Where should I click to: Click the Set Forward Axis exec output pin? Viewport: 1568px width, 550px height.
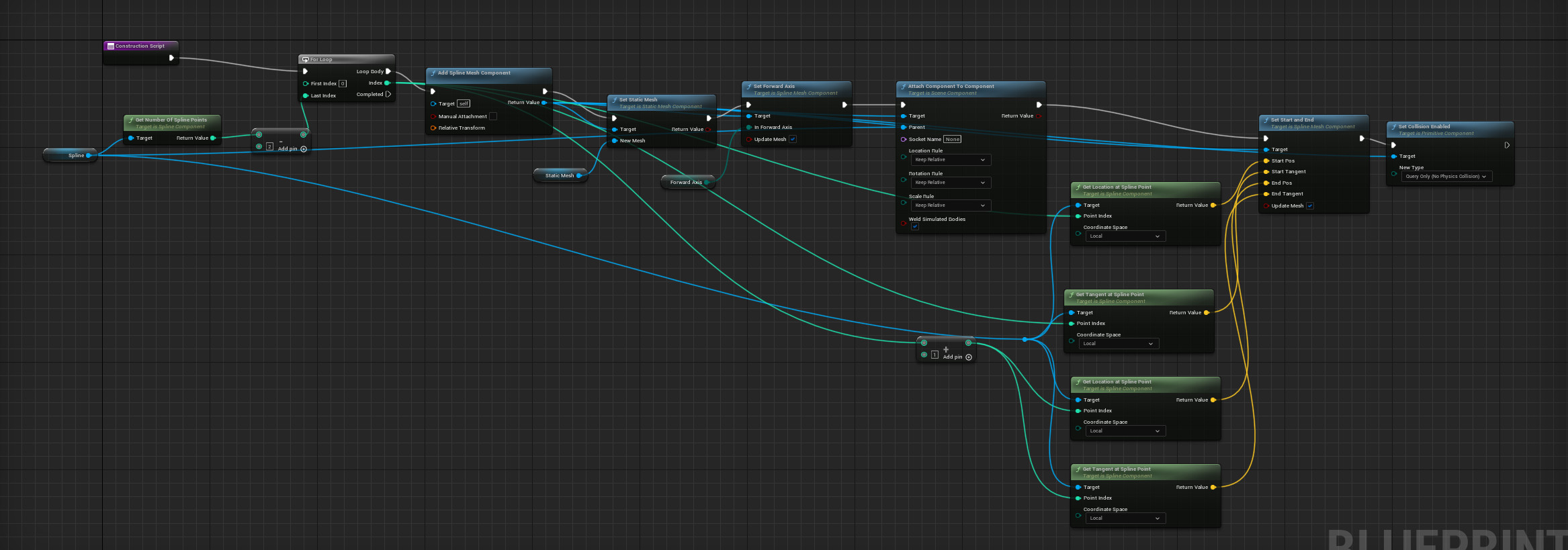point(844,105)
